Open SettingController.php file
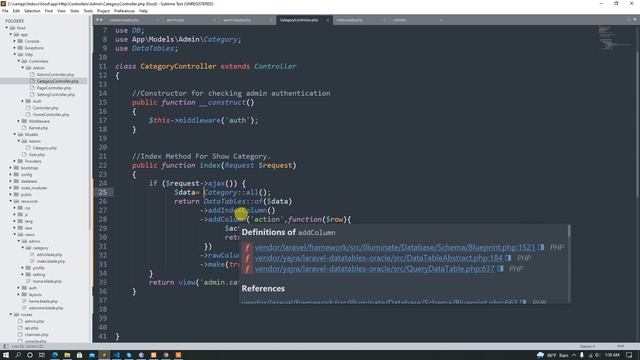The width and height of the screenshot is (640, 360). tap(56, 95)
